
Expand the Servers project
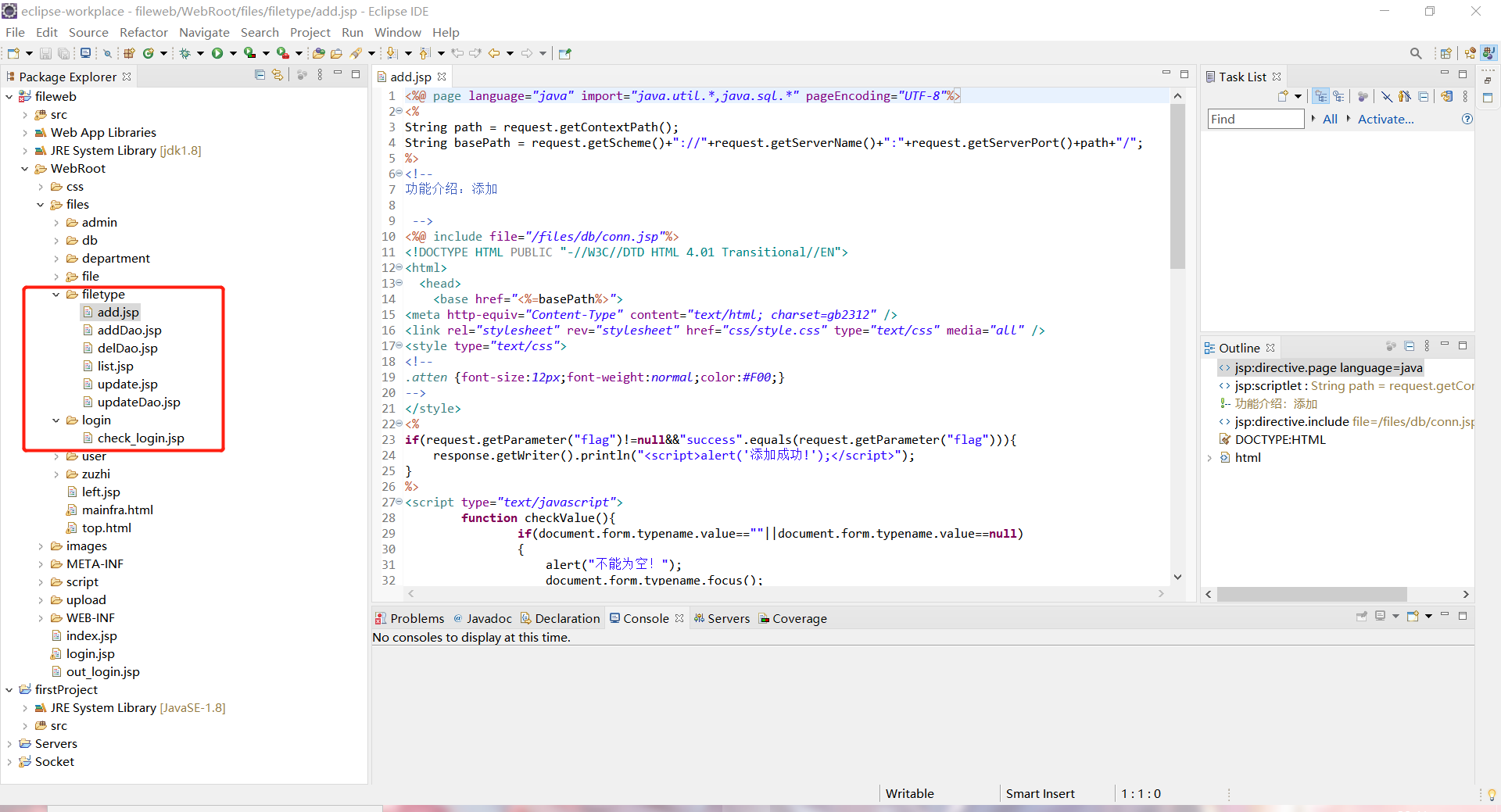(x=9, y=744)
